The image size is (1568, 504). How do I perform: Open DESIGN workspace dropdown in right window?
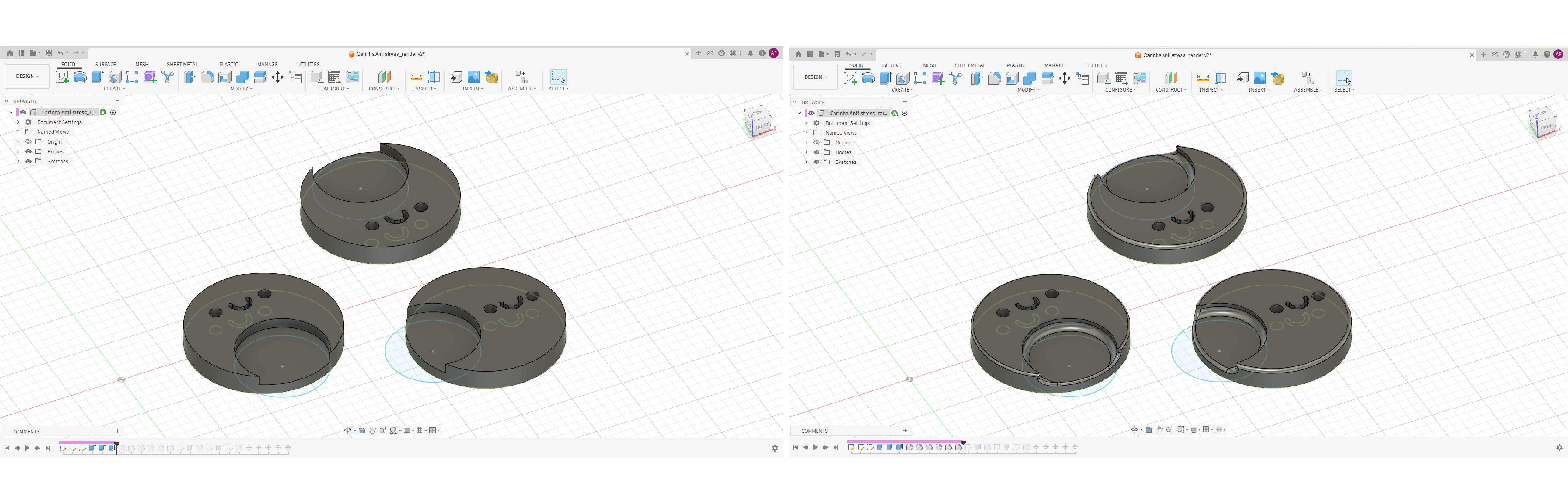click(x=816, y=77)
